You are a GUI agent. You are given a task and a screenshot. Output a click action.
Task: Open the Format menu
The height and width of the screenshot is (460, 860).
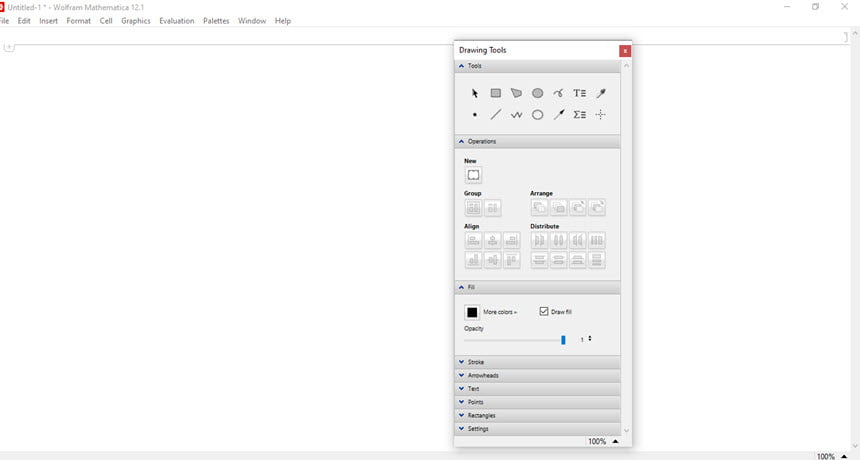coord(78,21)
